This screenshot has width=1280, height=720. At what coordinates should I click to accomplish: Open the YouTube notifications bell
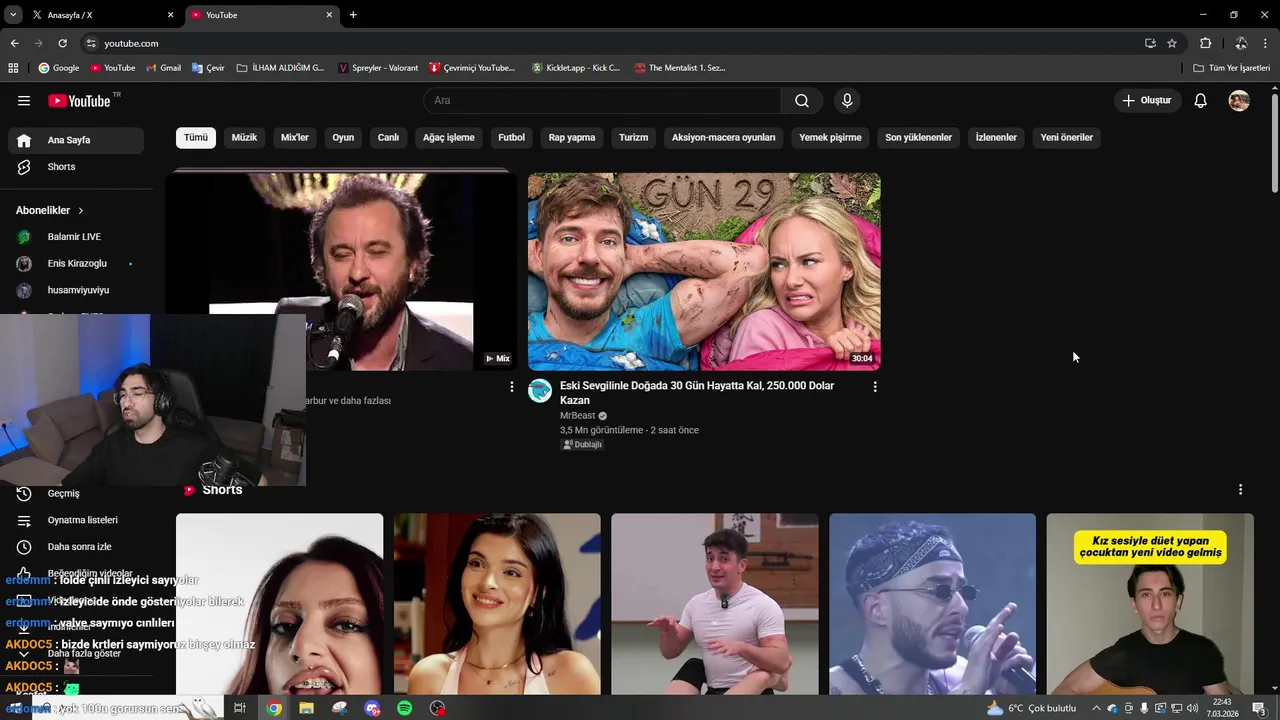click(1200, 100)
